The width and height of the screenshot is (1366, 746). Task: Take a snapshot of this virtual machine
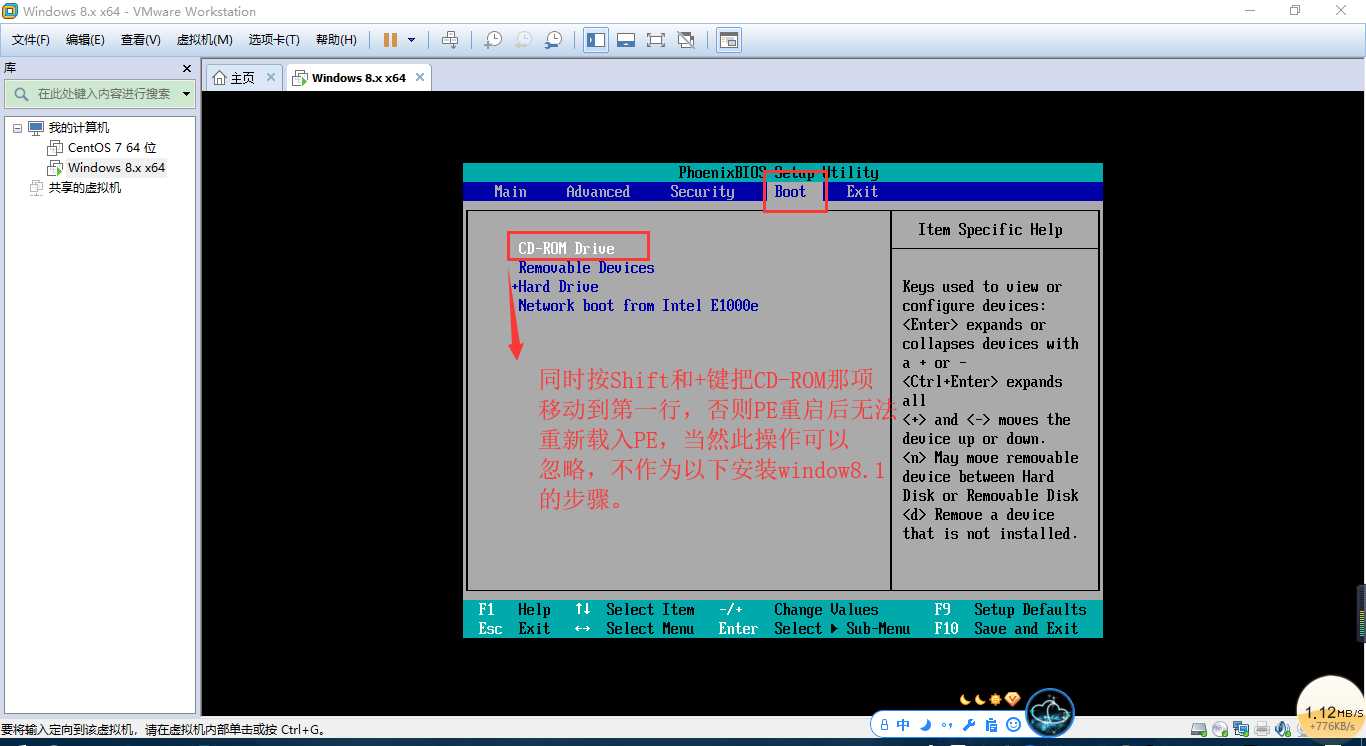point(493,40)
